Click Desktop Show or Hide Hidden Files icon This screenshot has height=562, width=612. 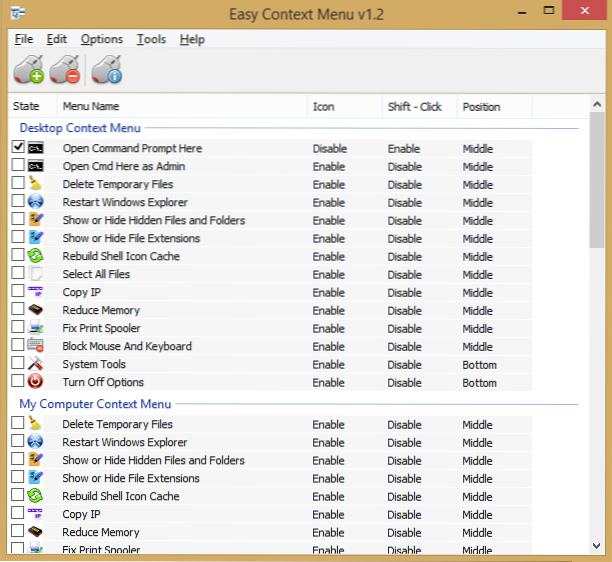point(36,219)
